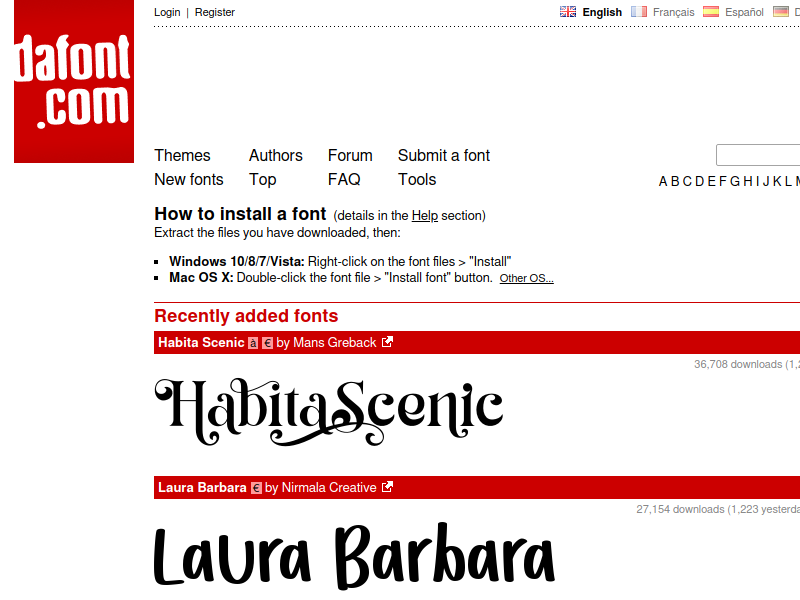
Task: Browse fonts starting with letter L
Action: pos(788,181)
